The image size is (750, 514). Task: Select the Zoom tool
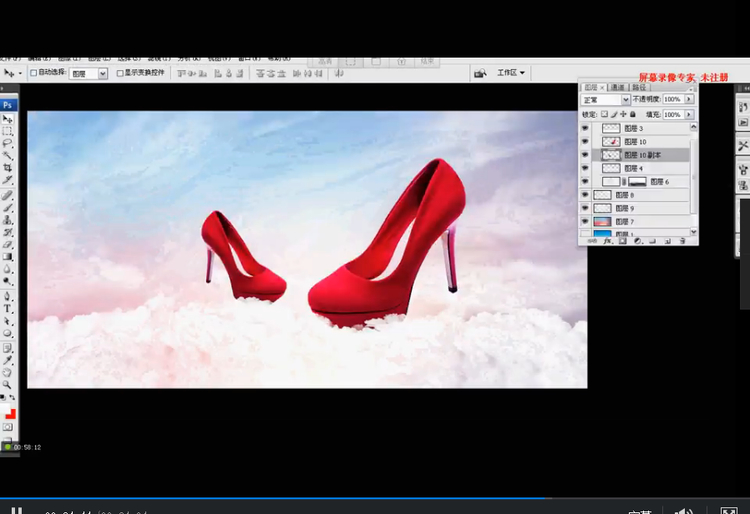point(7,385)
